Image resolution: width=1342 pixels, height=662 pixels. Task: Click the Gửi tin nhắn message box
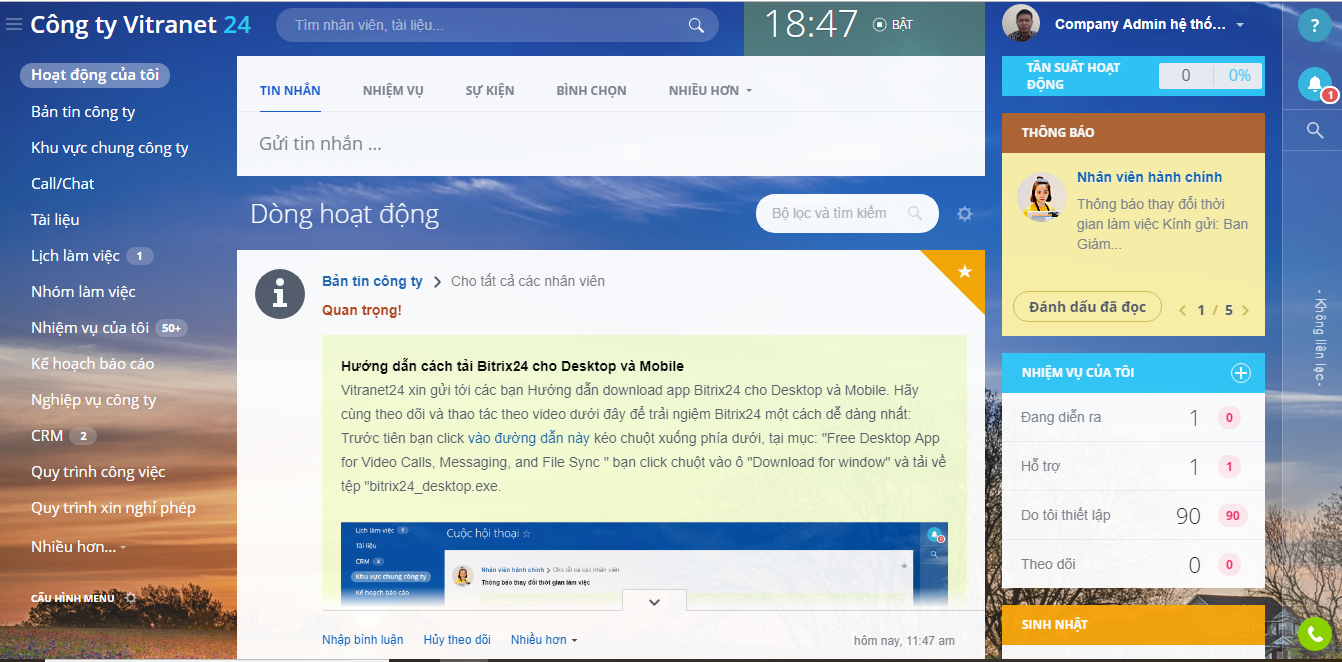tap(611, 144)
